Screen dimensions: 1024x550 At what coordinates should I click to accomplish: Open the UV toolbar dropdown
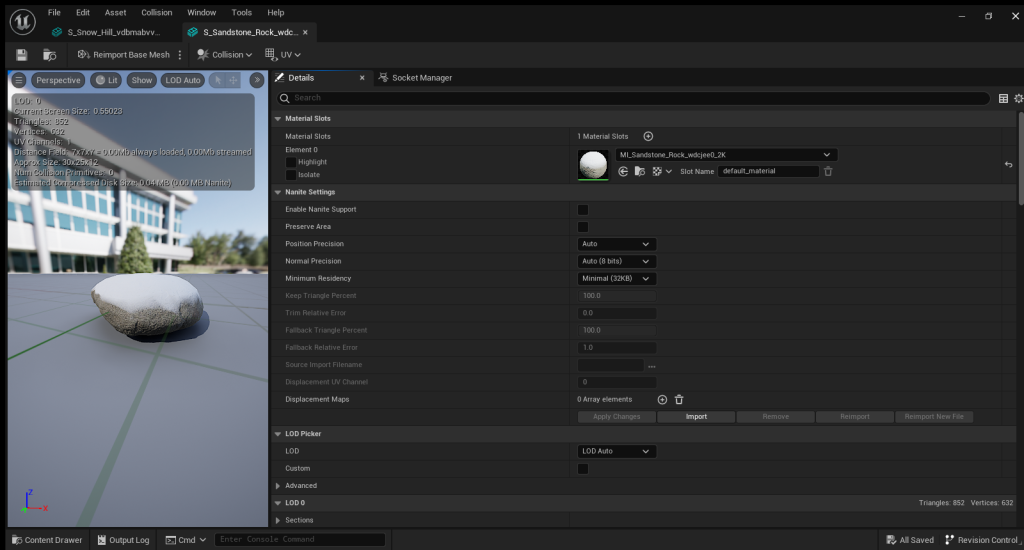pos(283,55)
